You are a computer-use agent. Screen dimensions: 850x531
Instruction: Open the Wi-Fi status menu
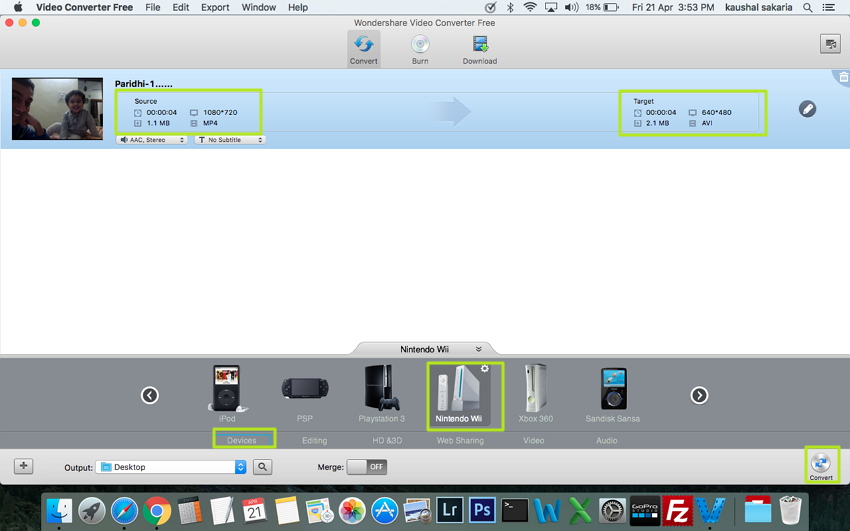530,8
